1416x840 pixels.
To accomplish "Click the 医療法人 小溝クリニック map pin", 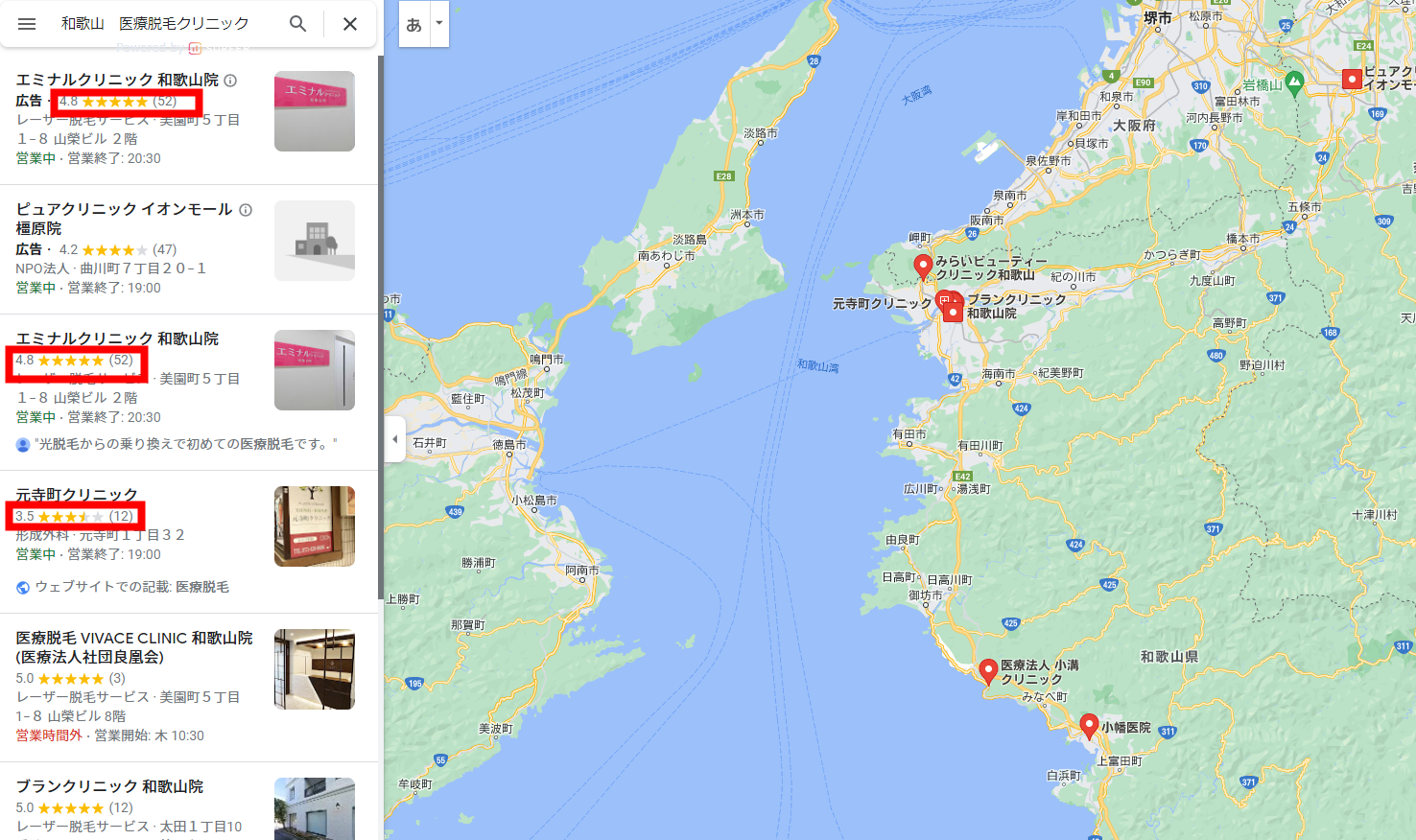I will pos(988,671).
